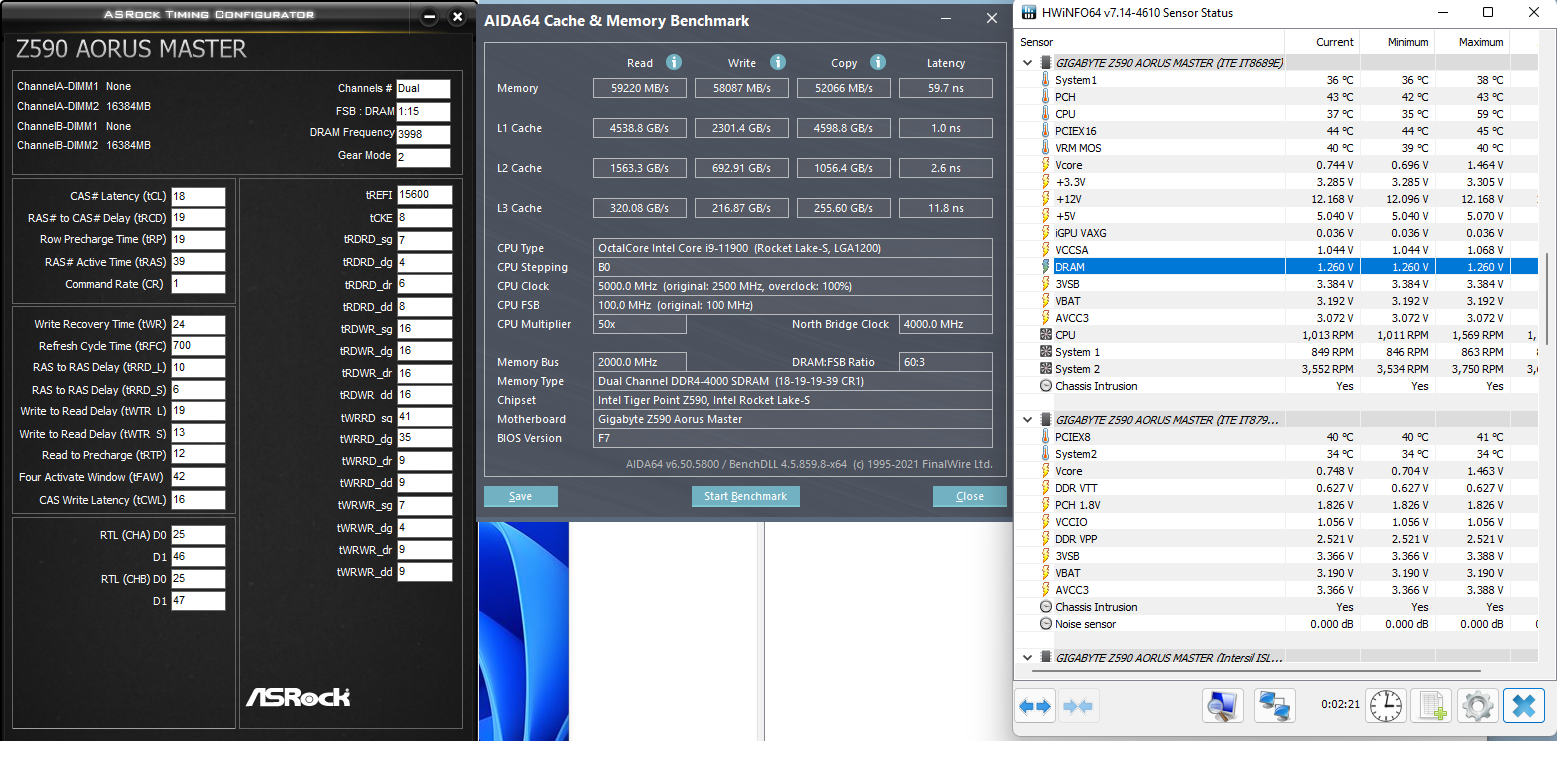Click the Close button in AIDA64 window
Image resolution: width=1557 pixels, height=780 pixels.
tap(970, 496)
